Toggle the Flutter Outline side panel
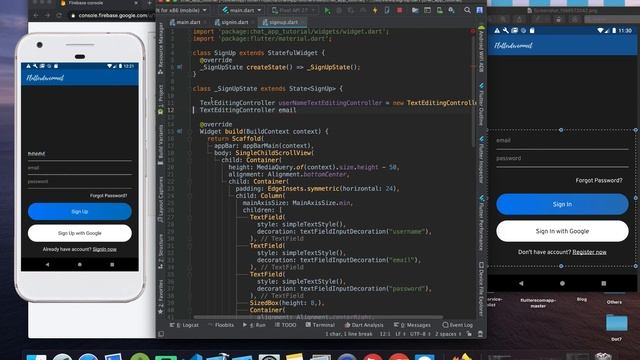This screenshot has height=360, width=640. coord(482,104)
